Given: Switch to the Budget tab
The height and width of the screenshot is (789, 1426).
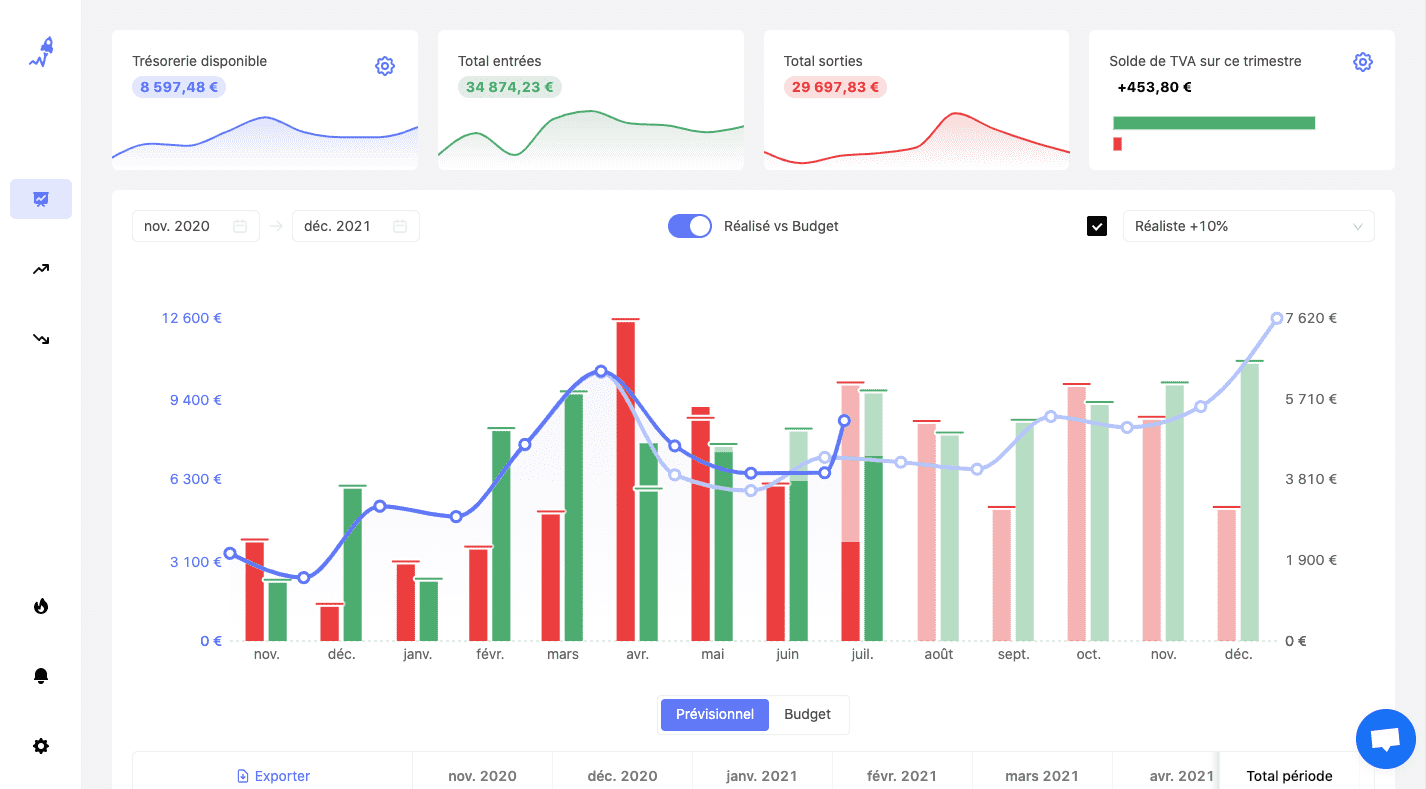Looking at the screenshot, I should (807, 714).
